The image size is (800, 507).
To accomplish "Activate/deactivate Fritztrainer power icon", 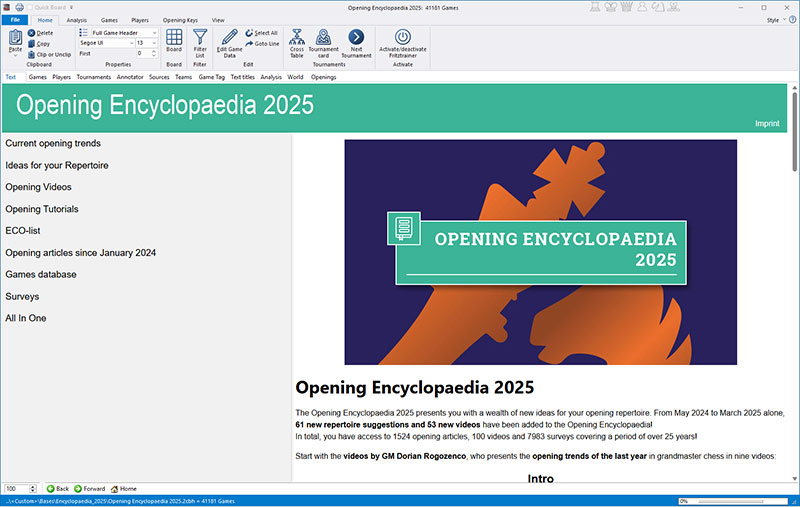I will point(402,37).
